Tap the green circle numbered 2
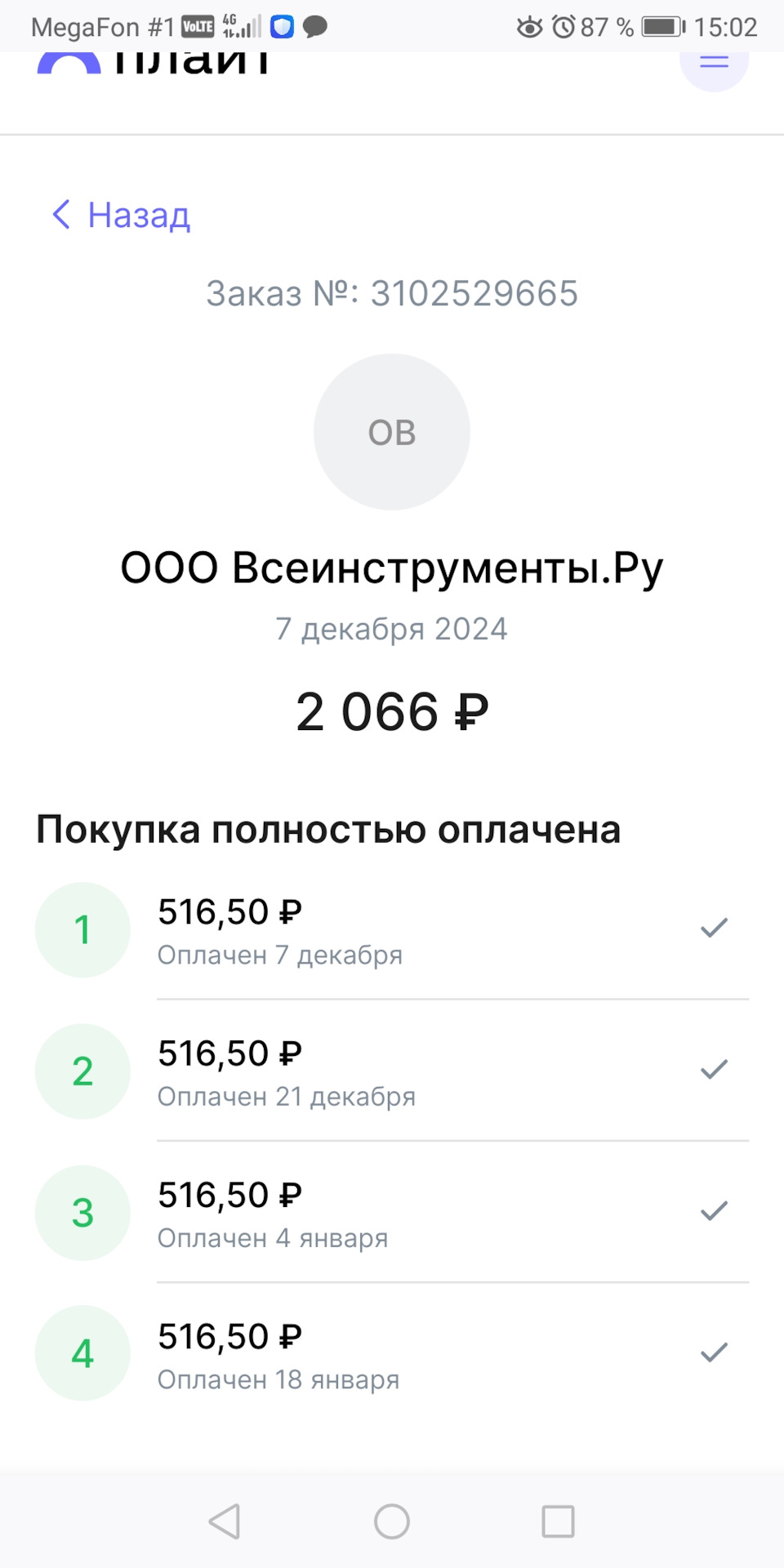 pyautogui.click(x=82, y=1071)
